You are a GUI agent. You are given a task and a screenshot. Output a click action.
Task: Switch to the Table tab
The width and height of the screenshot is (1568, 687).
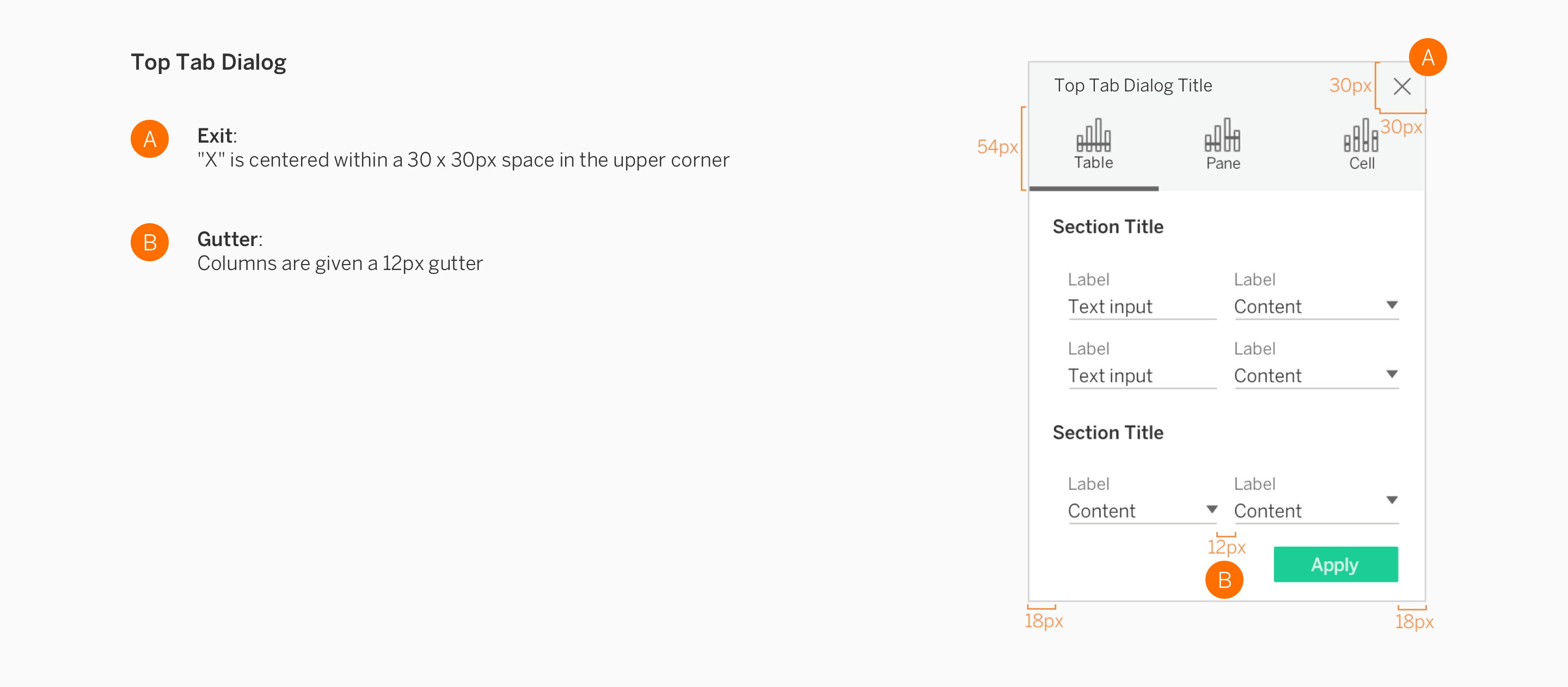(1094, 162)
